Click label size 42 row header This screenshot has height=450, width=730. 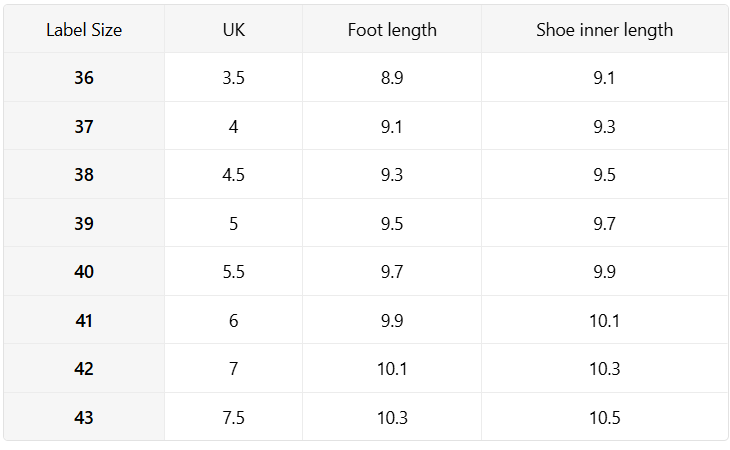[x=84, y=369]
